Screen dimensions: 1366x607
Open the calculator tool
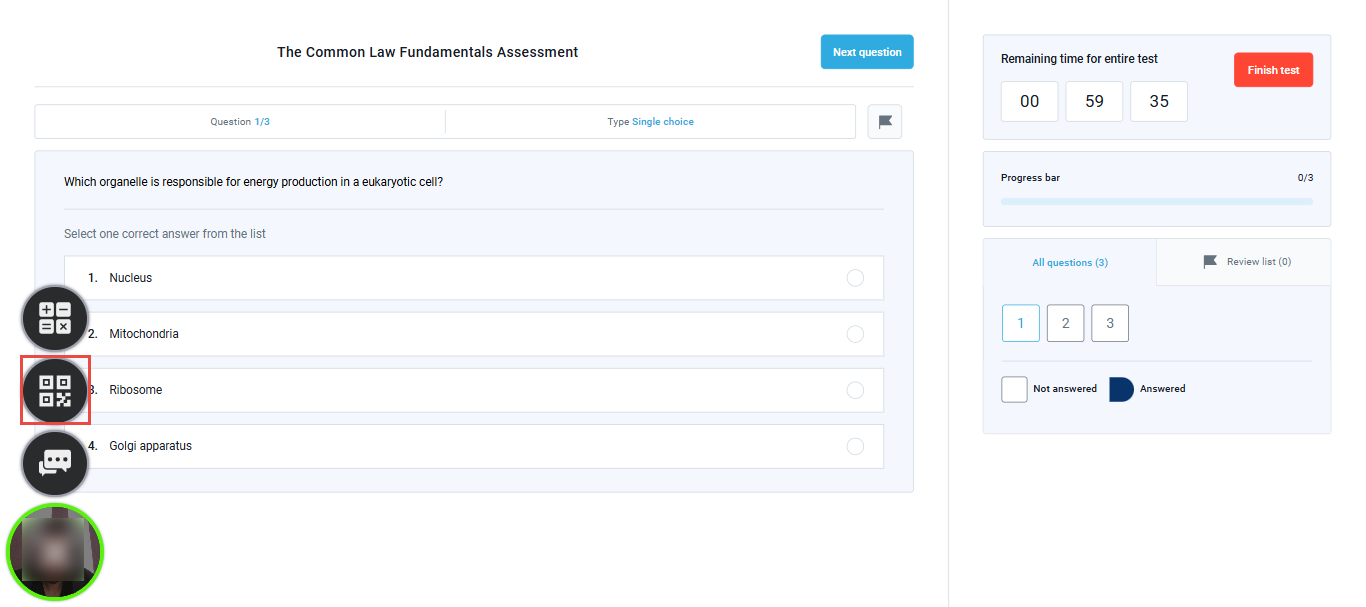[x=55, y=318]
